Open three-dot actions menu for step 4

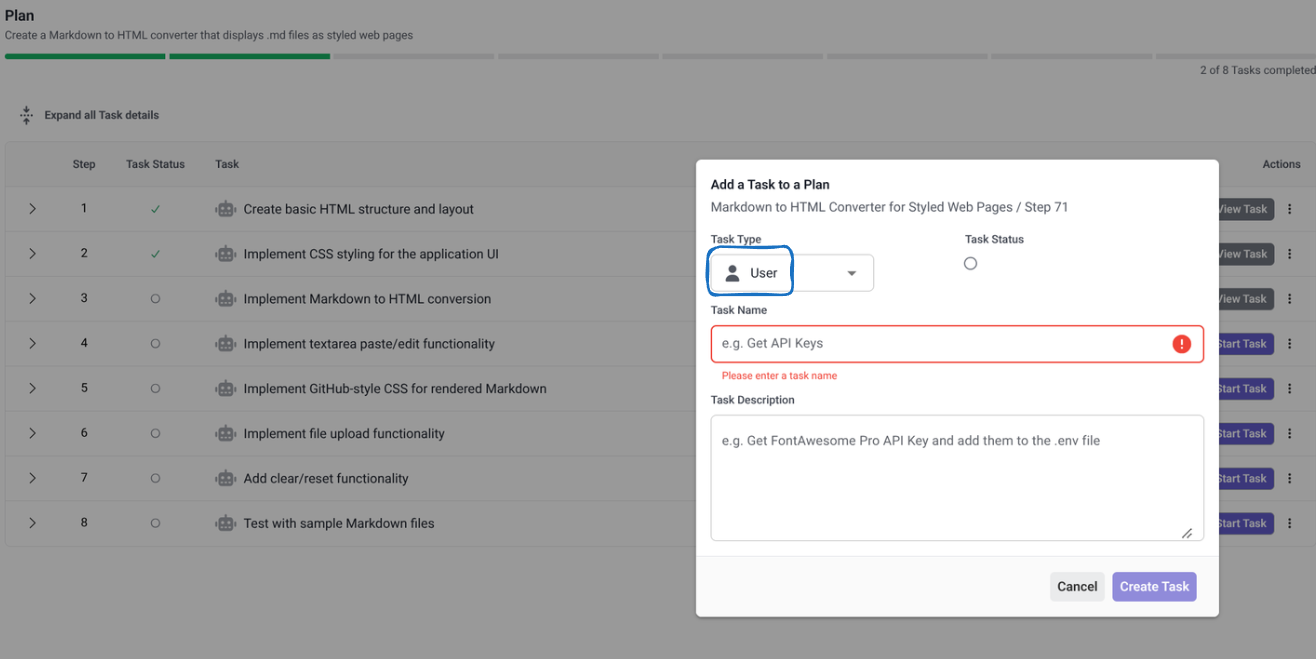point(1289,344)
